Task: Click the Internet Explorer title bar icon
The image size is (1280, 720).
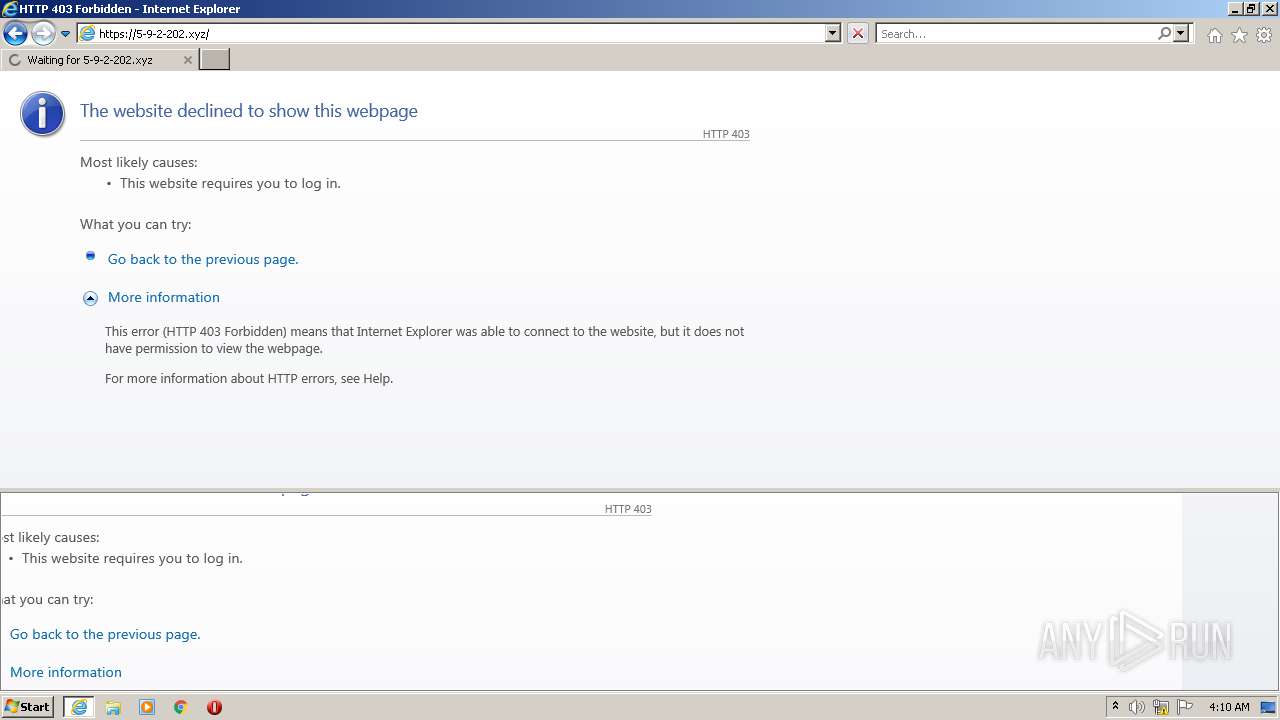Action: pos(10,9)
